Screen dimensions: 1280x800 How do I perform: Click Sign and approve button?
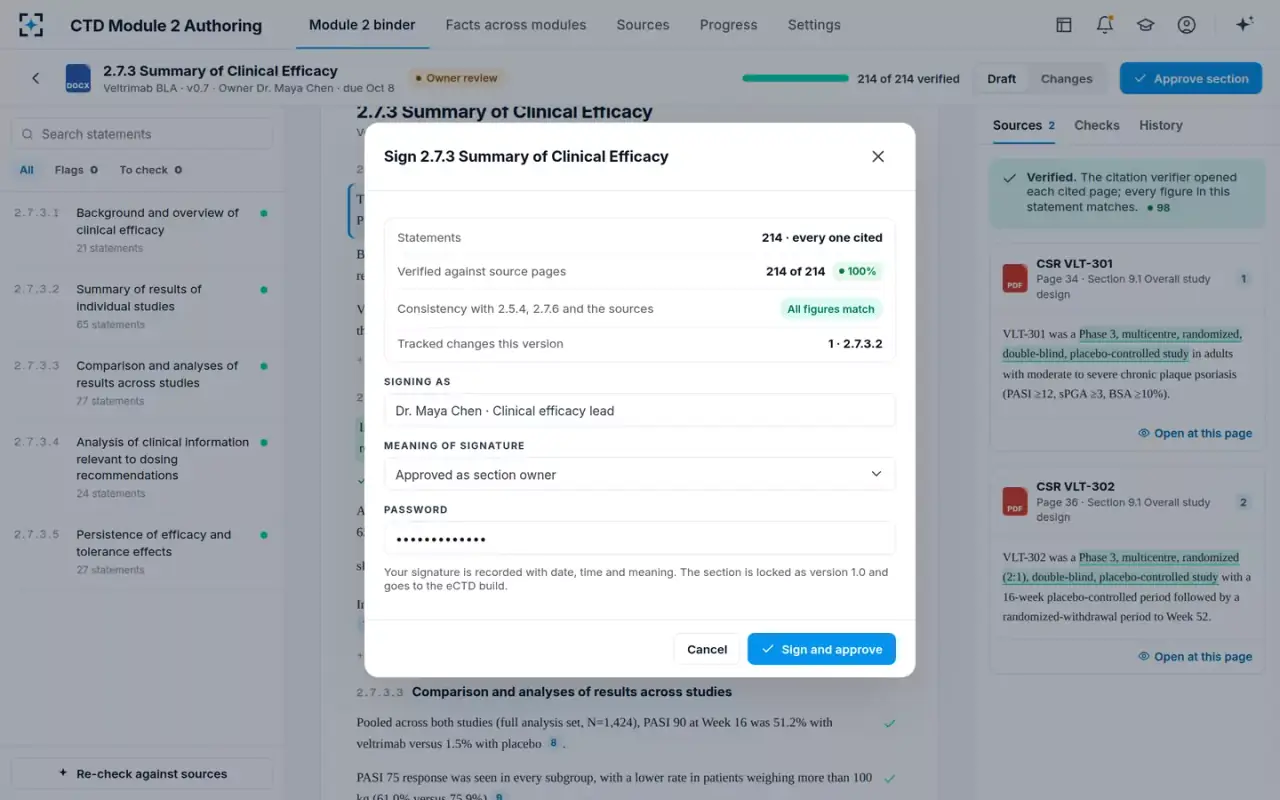coord(821,649)
